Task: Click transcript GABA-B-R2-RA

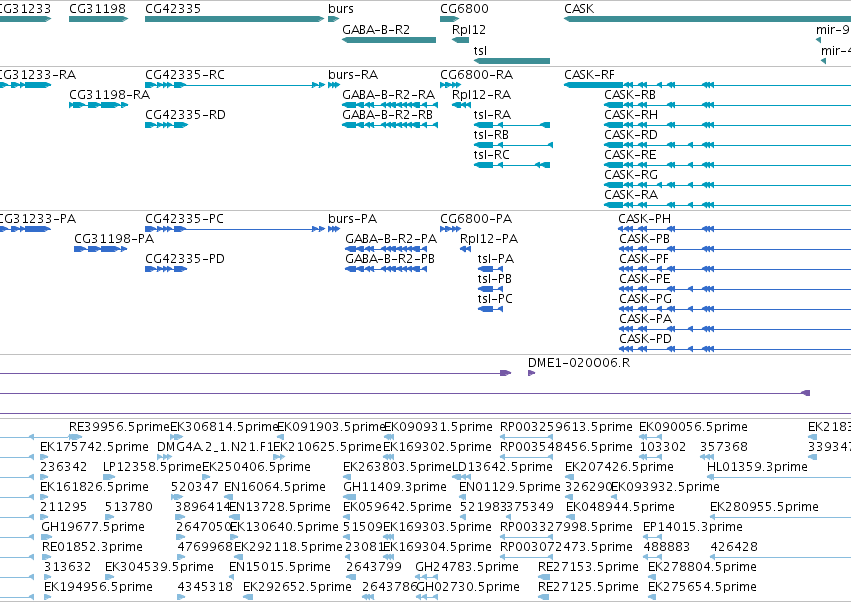Action: (390, 105)
